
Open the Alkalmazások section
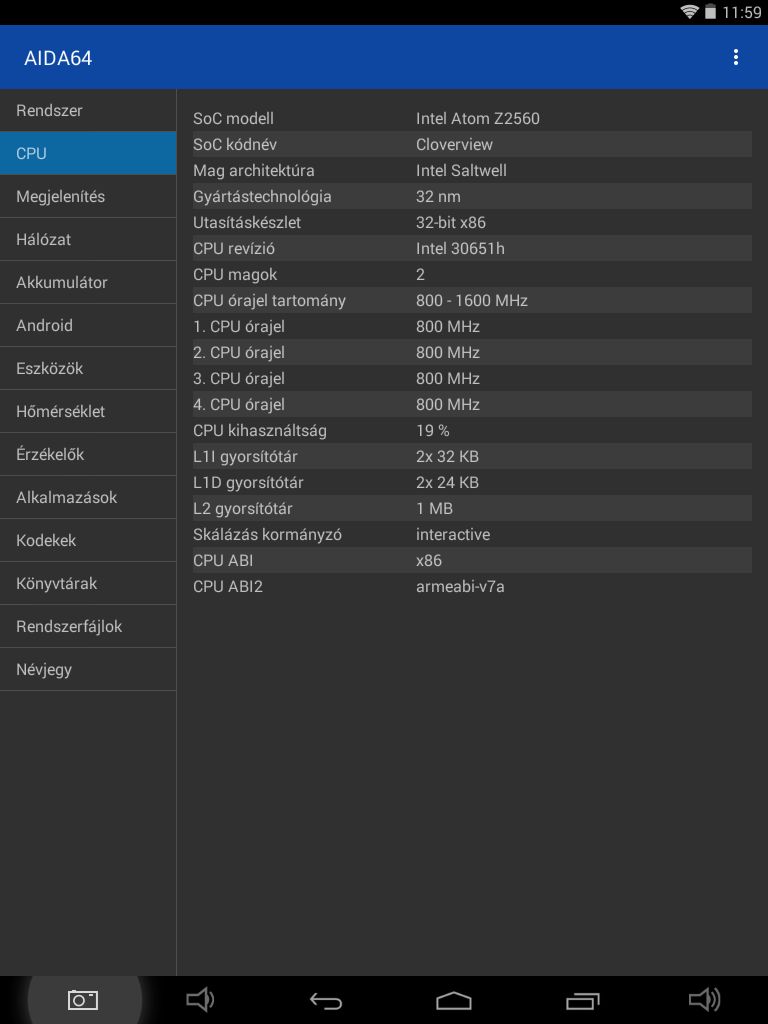(x=88, y=498)
